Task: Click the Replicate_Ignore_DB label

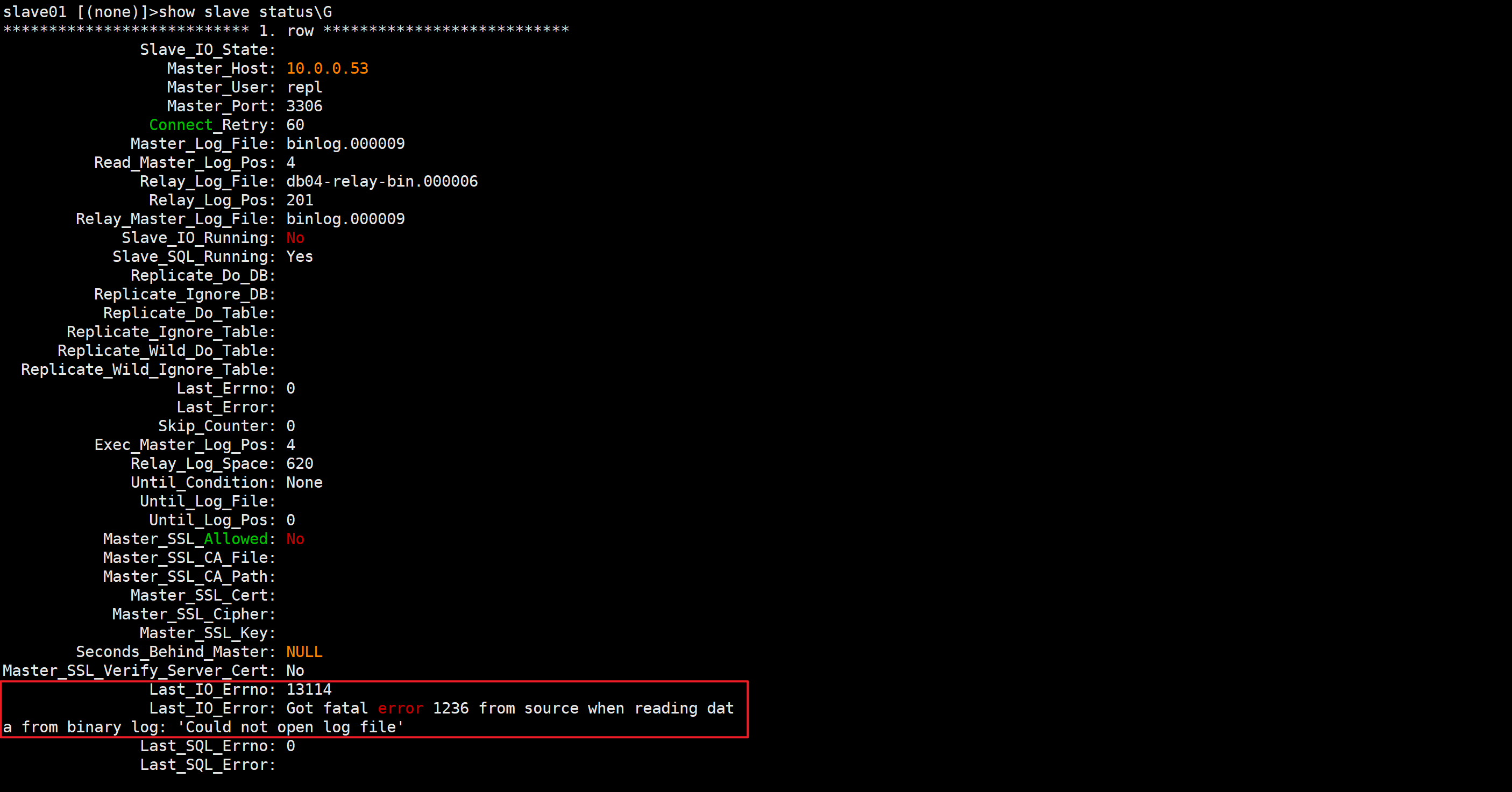Action: pos(185,294)
